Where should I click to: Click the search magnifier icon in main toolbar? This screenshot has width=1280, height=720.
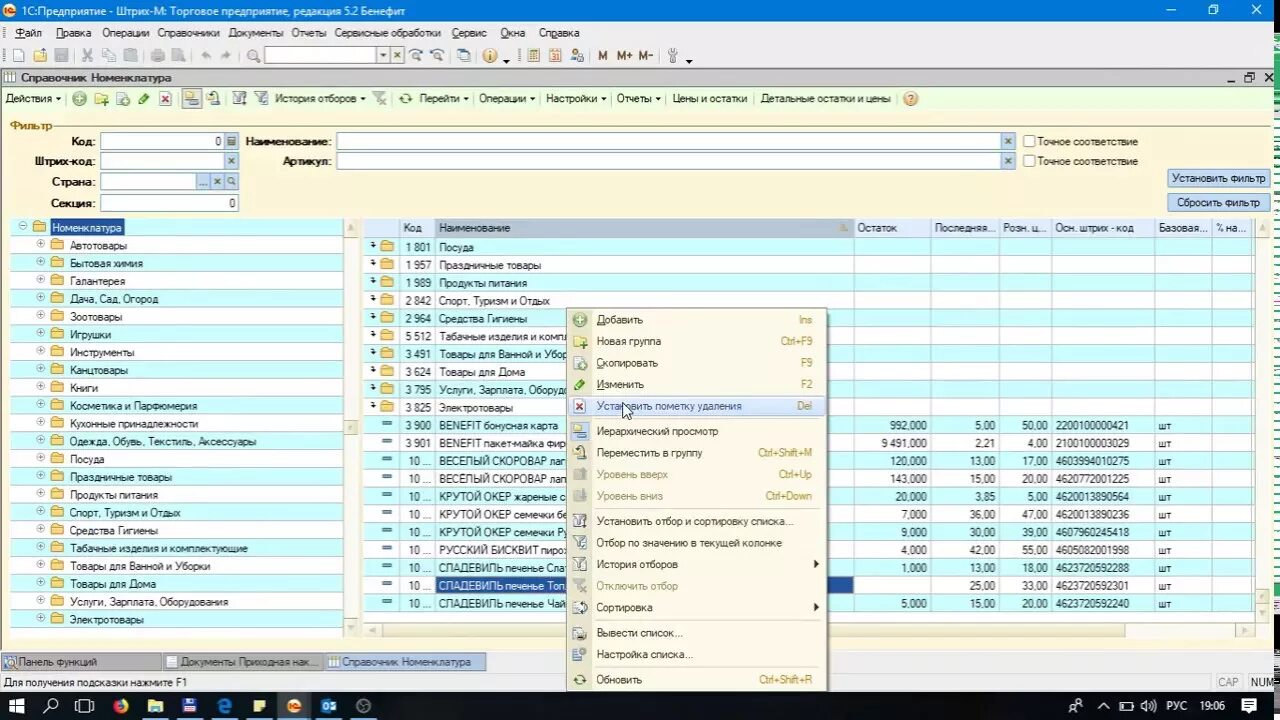[x=253, y=56]
